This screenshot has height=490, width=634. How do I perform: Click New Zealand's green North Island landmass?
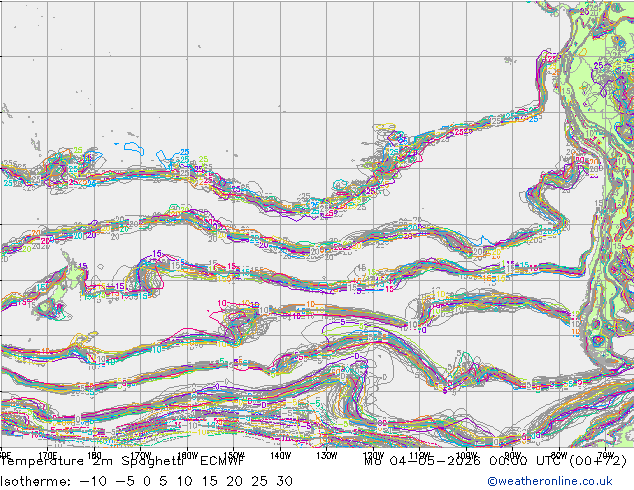(74, 276)
